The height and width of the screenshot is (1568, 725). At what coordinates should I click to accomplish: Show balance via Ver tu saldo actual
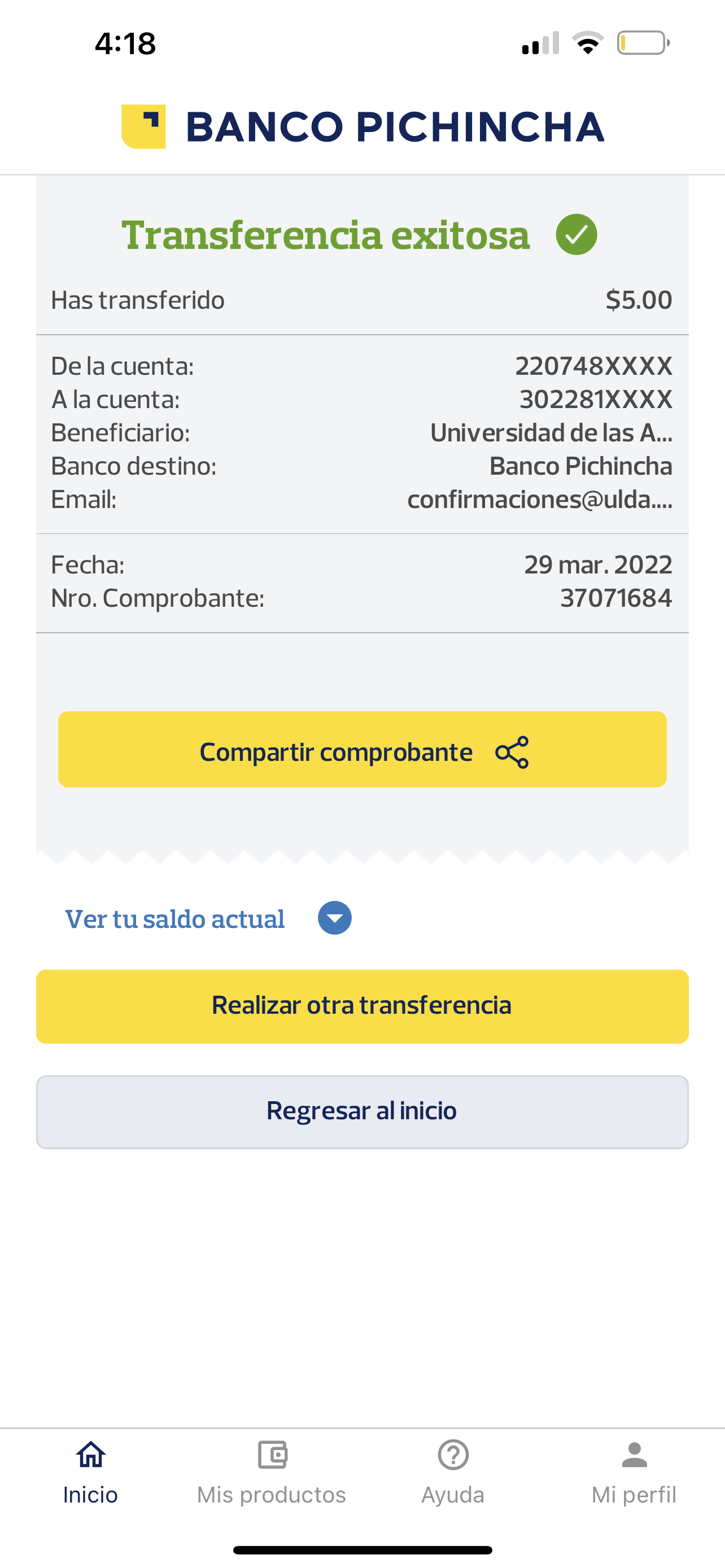click(174, 919)
